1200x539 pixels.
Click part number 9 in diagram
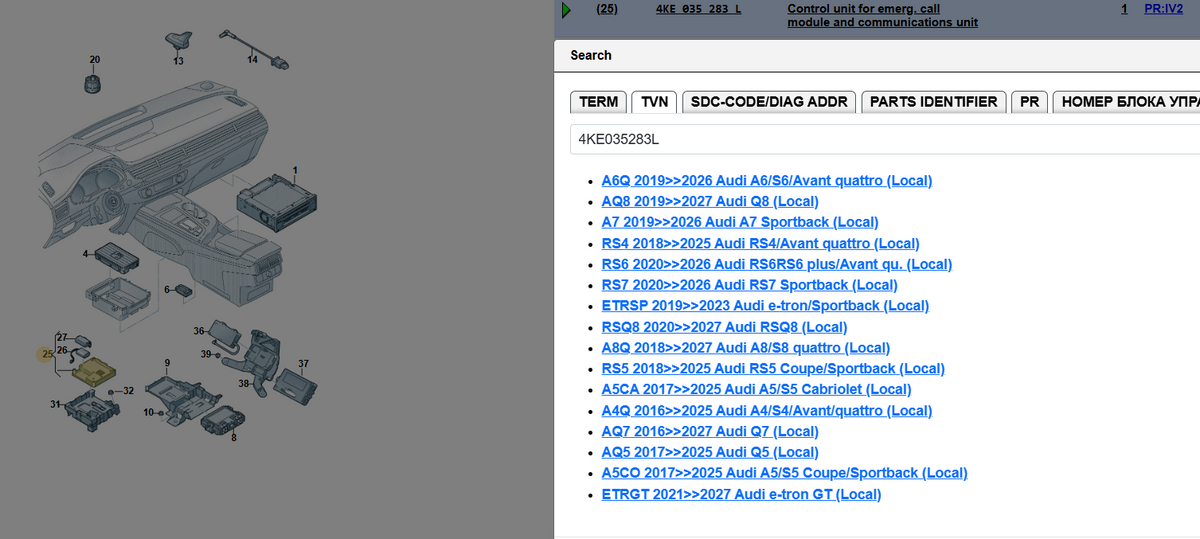click(x=167, y=362)
